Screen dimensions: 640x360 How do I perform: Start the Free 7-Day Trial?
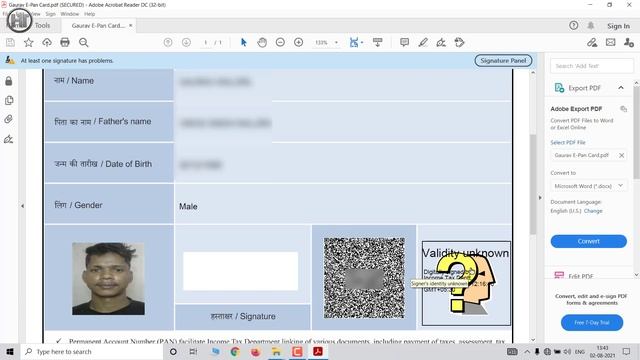[592, 322]
